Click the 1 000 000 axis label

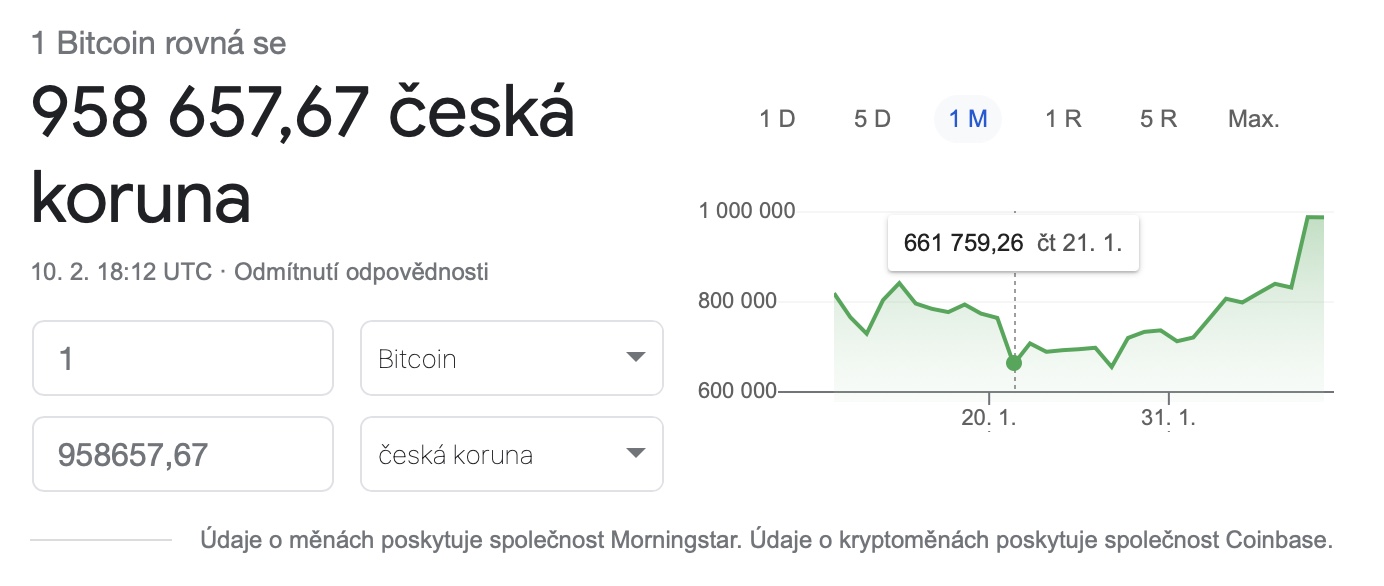click(x=746, y=211)
